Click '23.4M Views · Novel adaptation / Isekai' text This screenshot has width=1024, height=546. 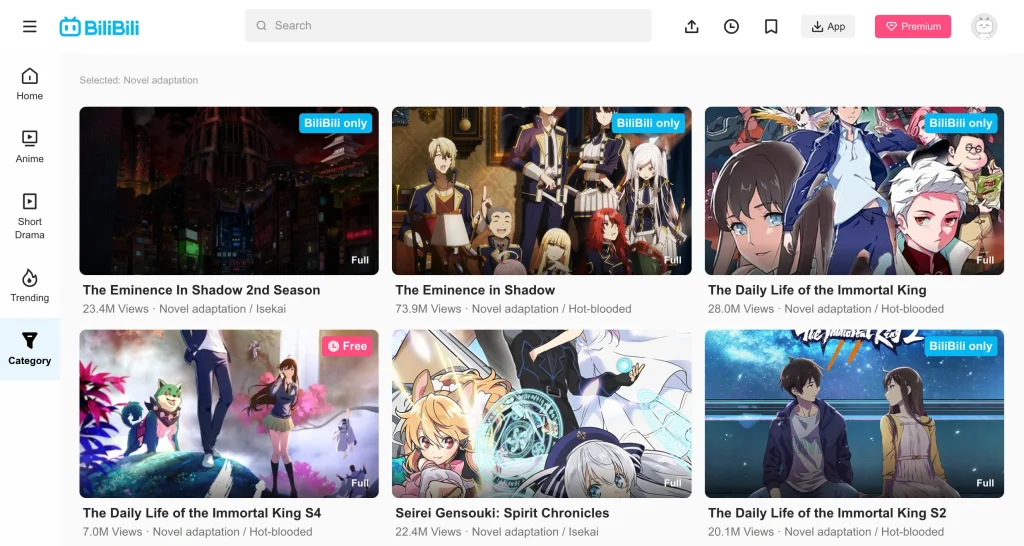tap(184, 309)
